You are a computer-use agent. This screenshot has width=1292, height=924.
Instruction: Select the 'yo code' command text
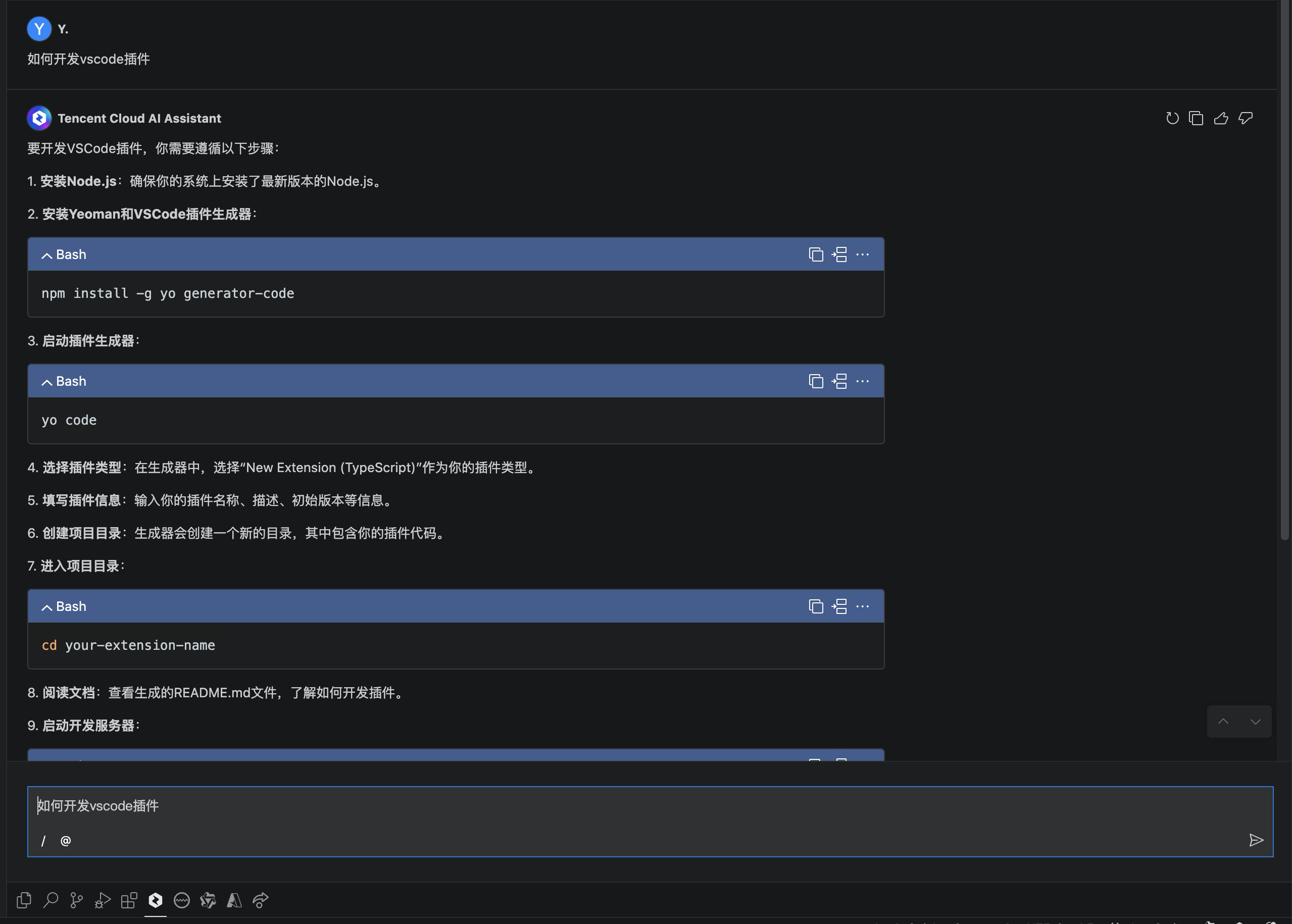click(x=69, y=421)
